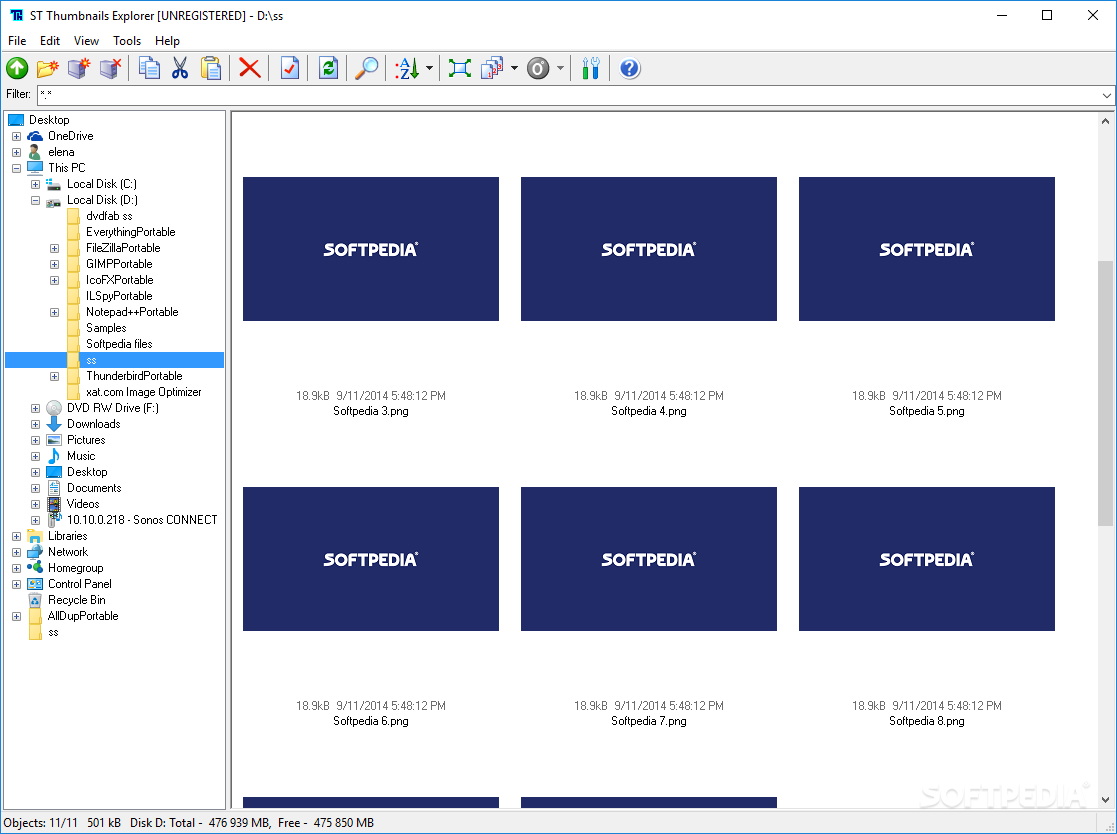
Task: Expand the ThunderbirdPortable folder
Action: click(54, 376)
